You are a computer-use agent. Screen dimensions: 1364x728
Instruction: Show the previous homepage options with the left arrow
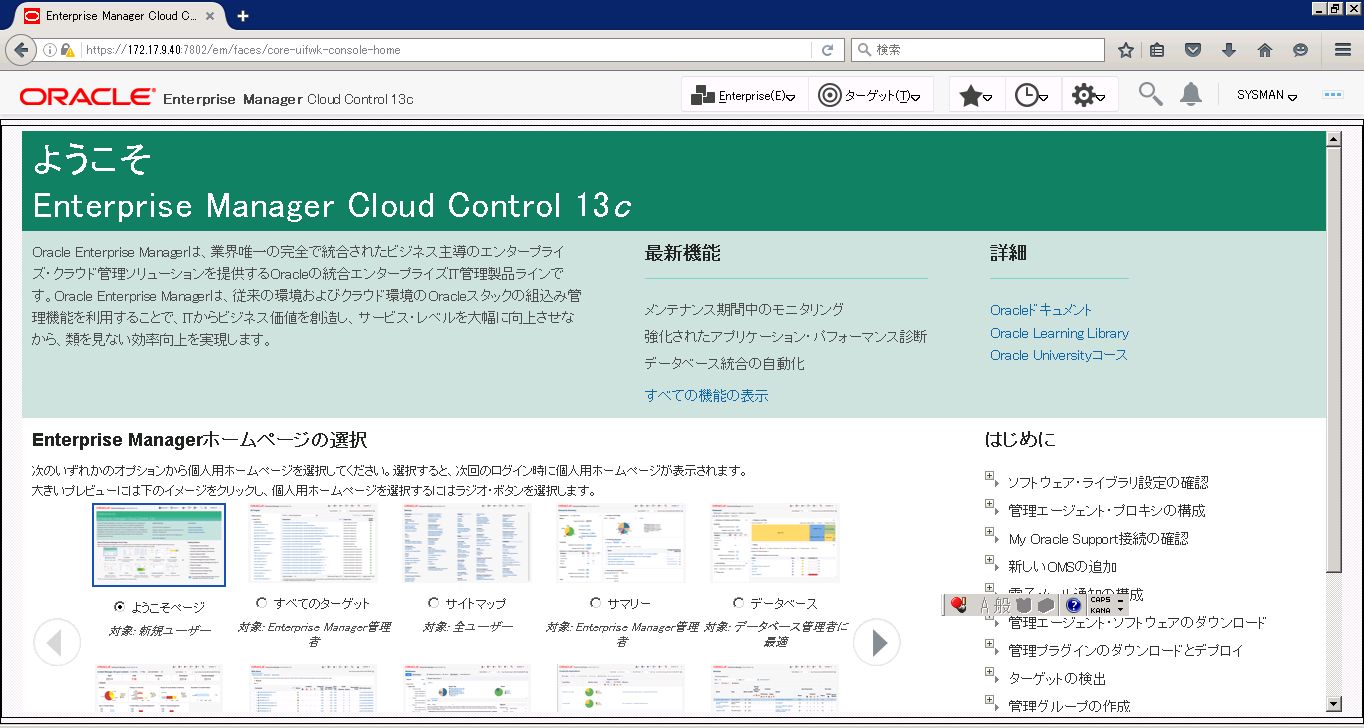57,642
